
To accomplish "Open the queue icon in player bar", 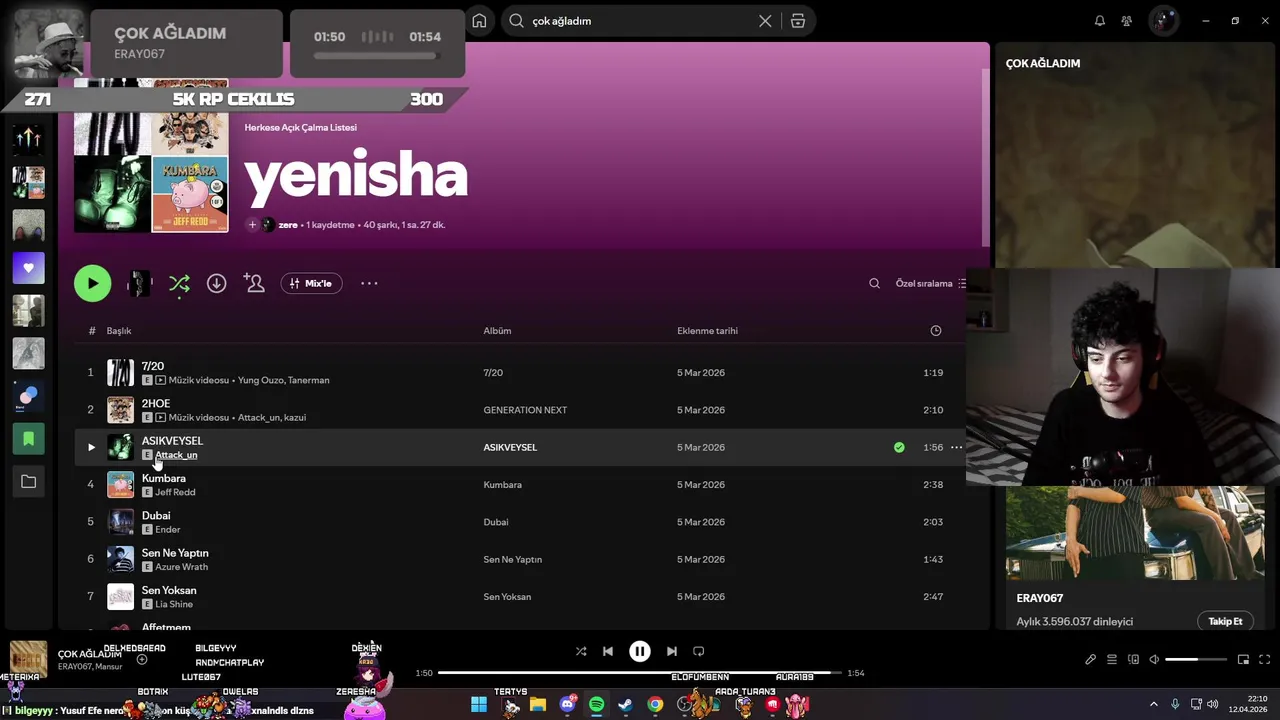I will (x=1112, y=660).
